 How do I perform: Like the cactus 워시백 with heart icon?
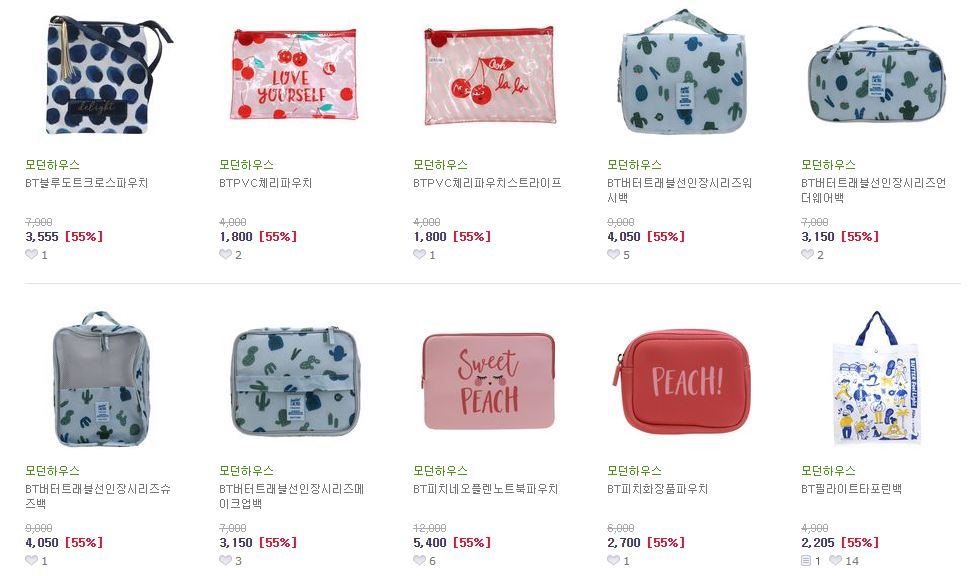613,254
